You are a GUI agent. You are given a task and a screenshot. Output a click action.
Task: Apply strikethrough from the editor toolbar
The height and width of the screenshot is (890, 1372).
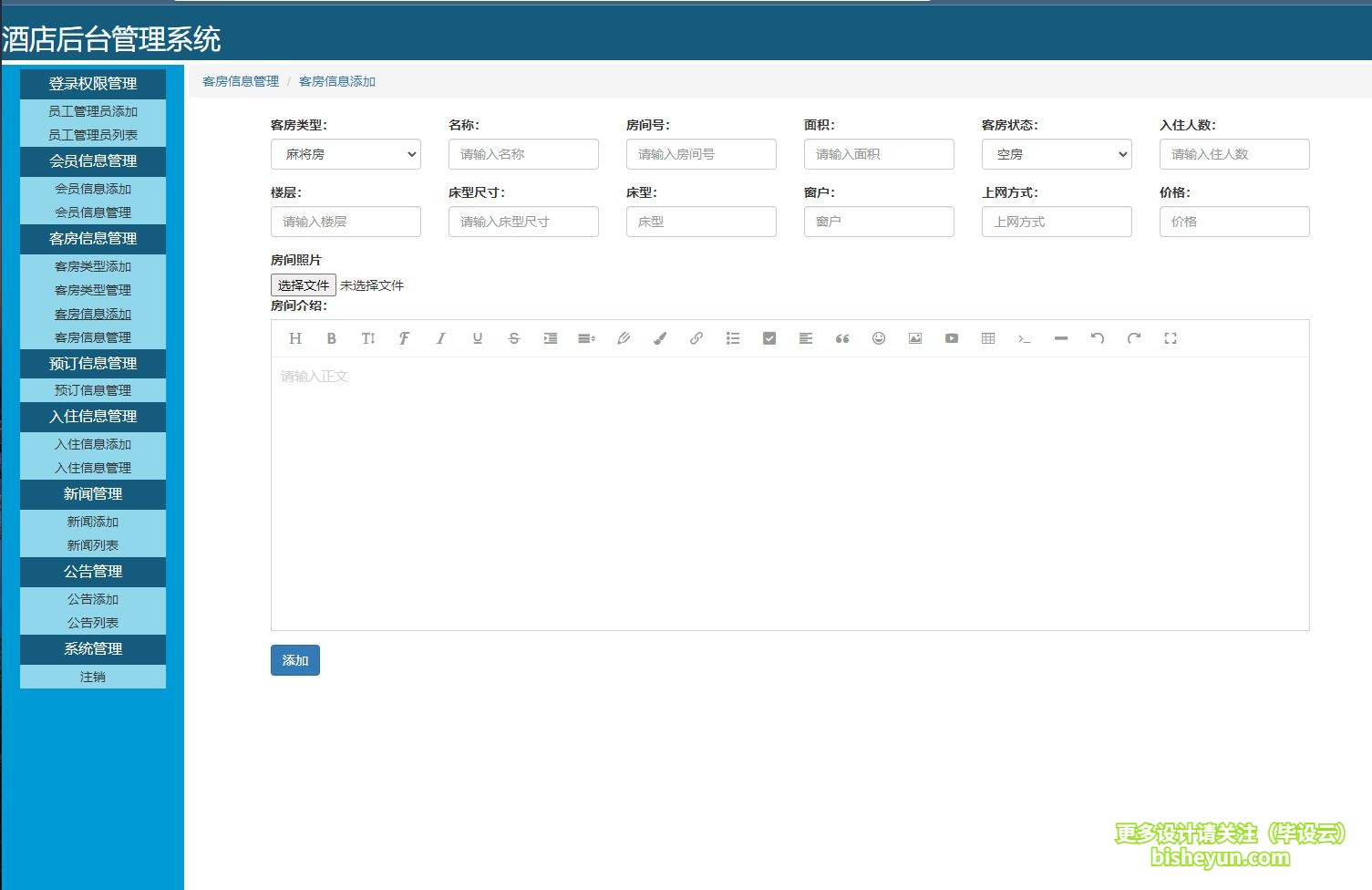514,338
